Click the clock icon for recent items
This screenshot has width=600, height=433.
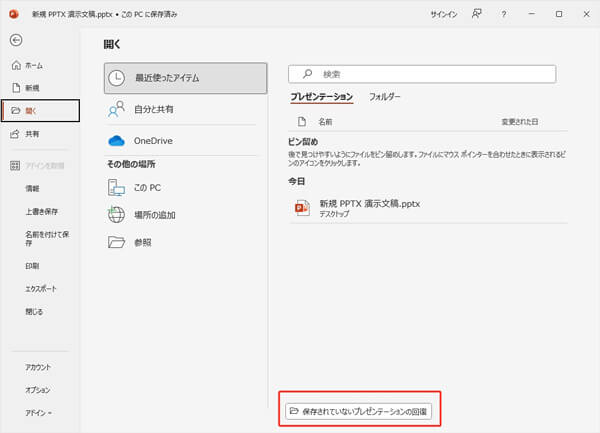click(x=116, y=78)
